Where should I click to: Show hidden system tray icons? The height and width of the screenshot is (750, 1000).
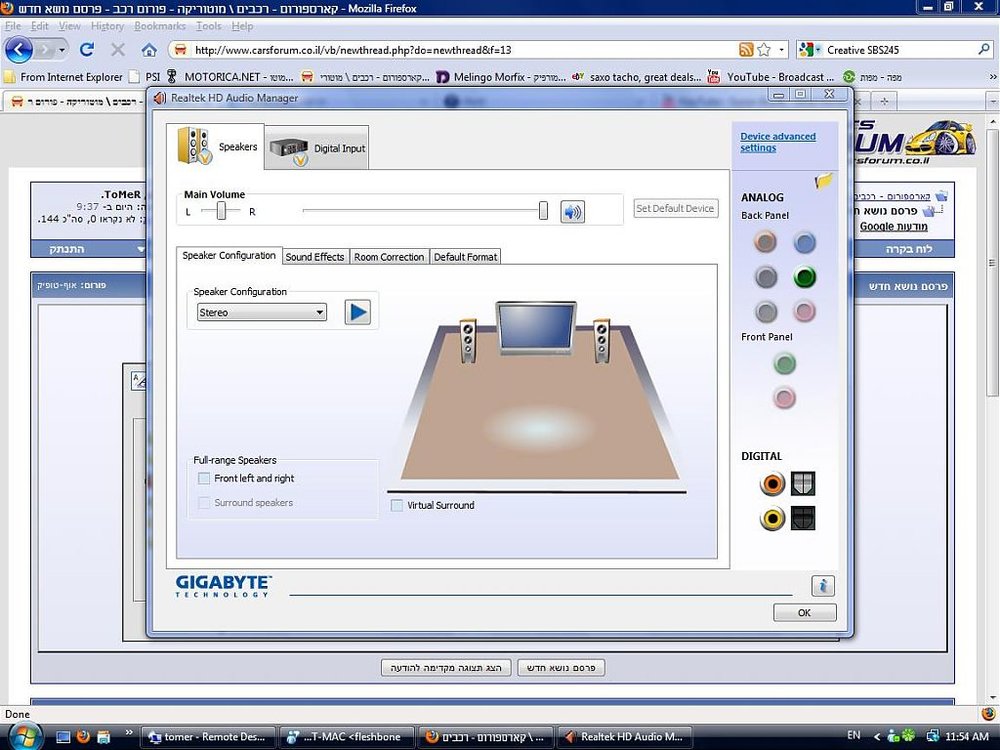coord(876,736)
